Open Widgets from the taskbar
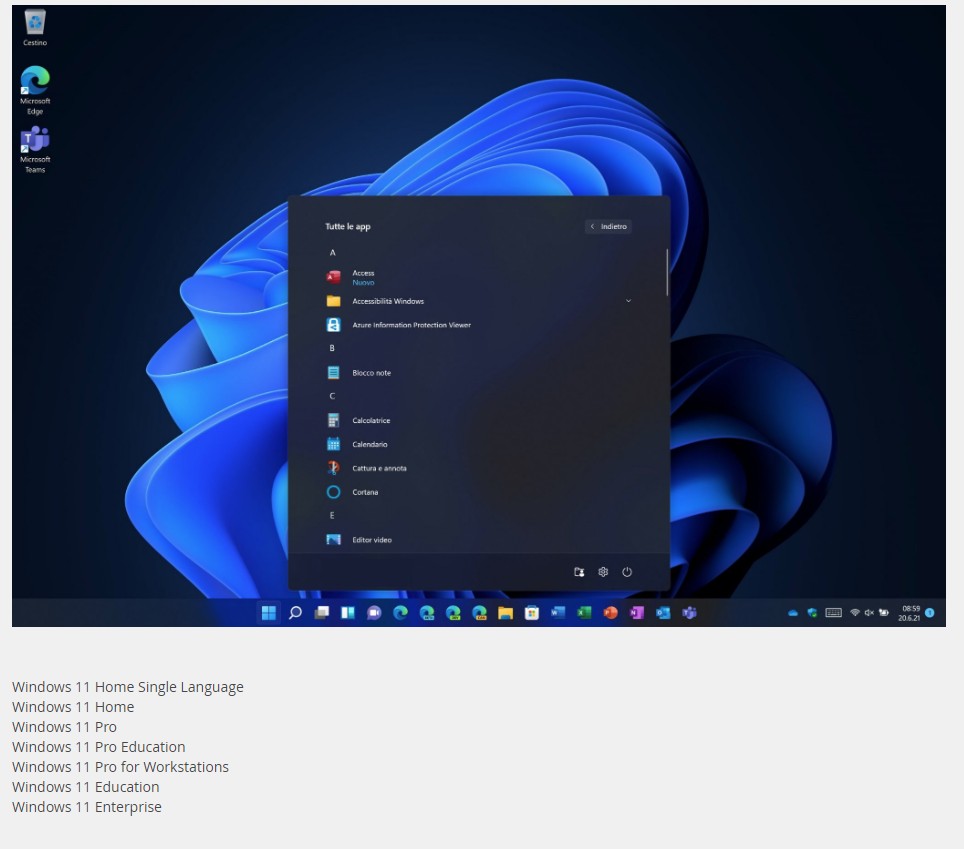 coord(348,613)
